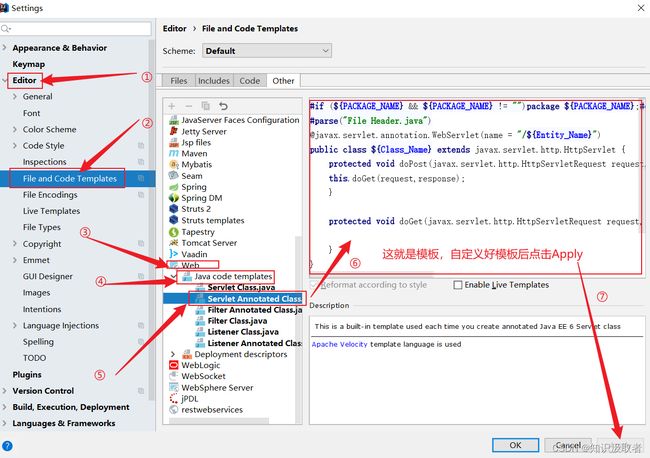The height and width of the screenshot is (458, 650).
Task: Select the WebSphere Server icon
Action: coord(174,388)
